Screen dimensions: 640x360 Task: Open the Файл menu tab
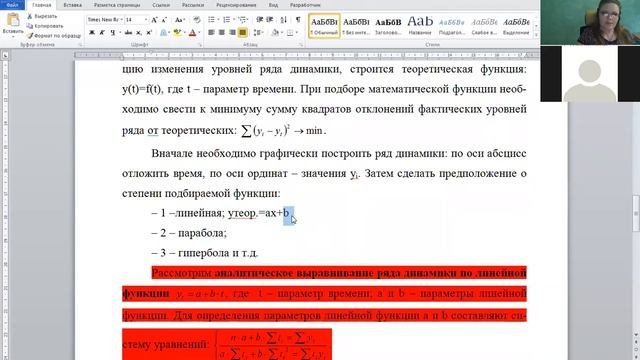coord(12,5)
